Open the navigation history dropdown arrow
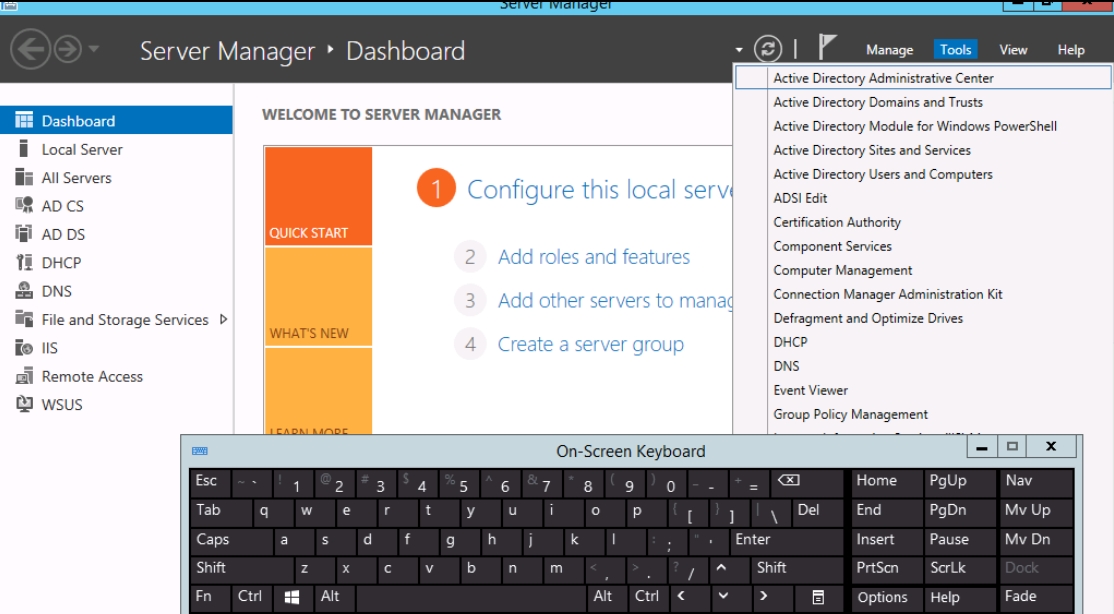 (94, 49)
